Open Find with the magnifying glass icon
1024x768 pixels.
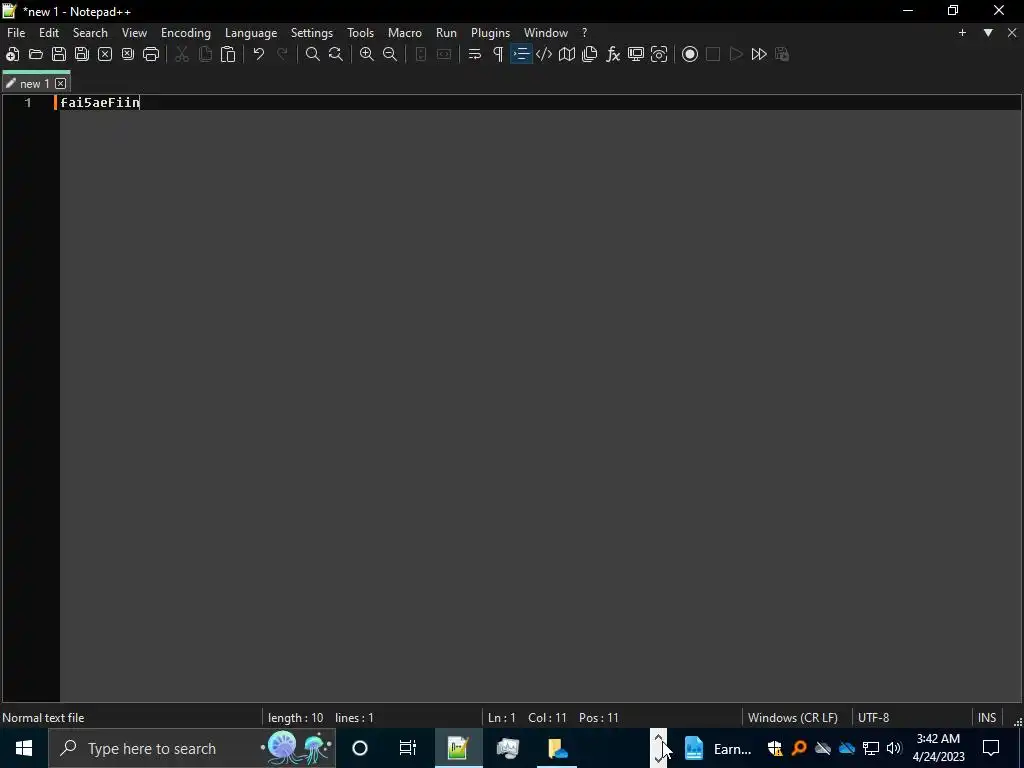pos(313,54)
